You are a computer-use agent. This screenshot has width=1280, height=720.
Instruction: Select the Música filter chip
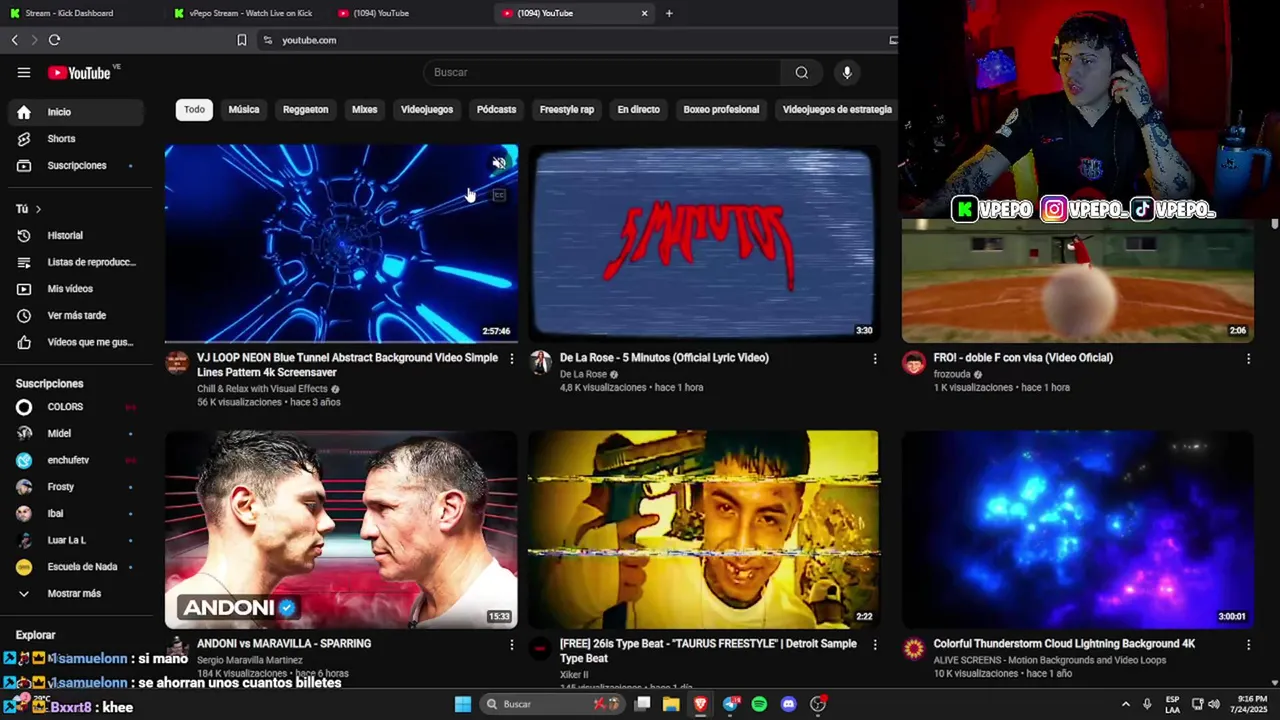(x=244, y=110)
